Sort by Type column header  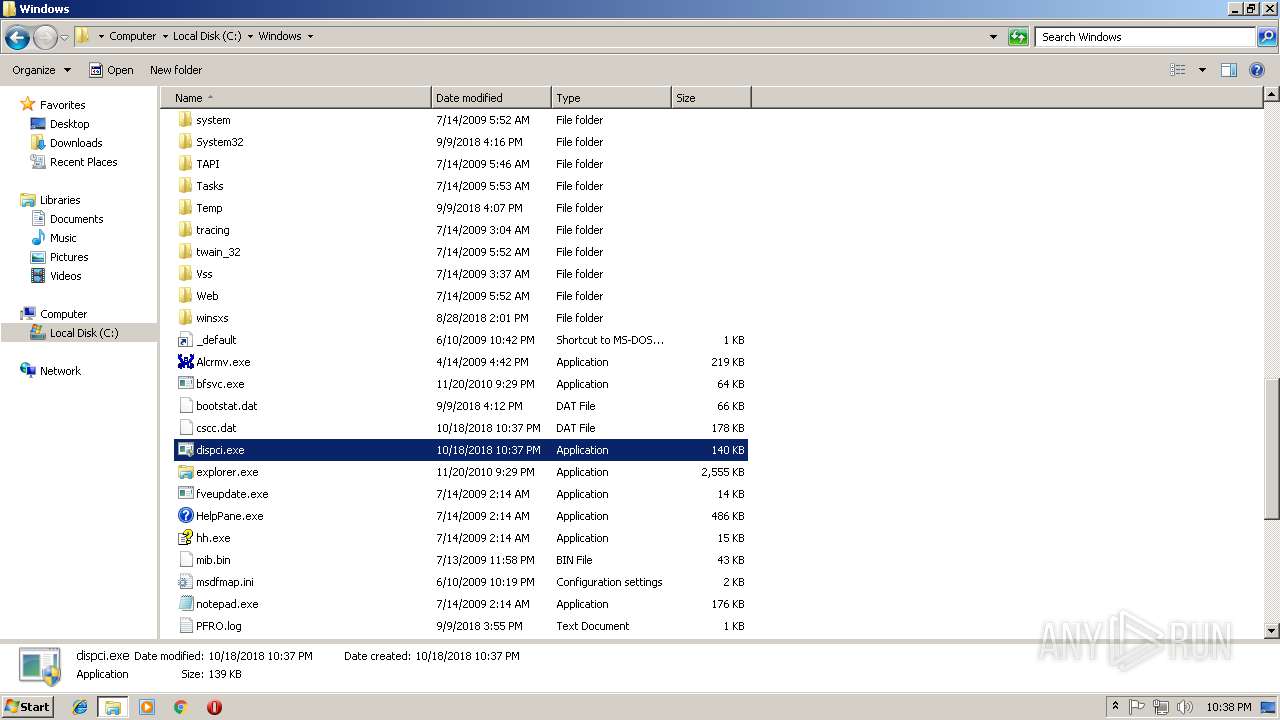tap(611, 98)
